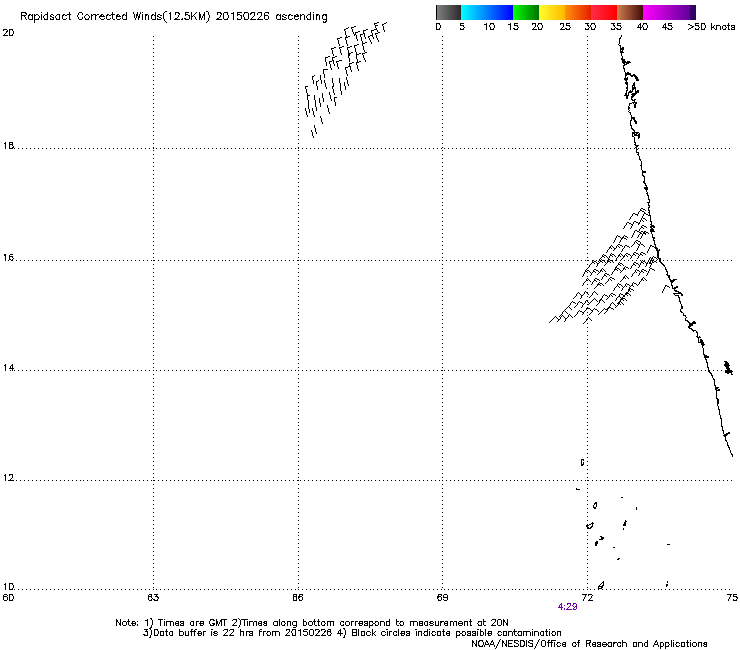Click the legend scale label 25
Screen dimensions: 740x650
point(565,27)
